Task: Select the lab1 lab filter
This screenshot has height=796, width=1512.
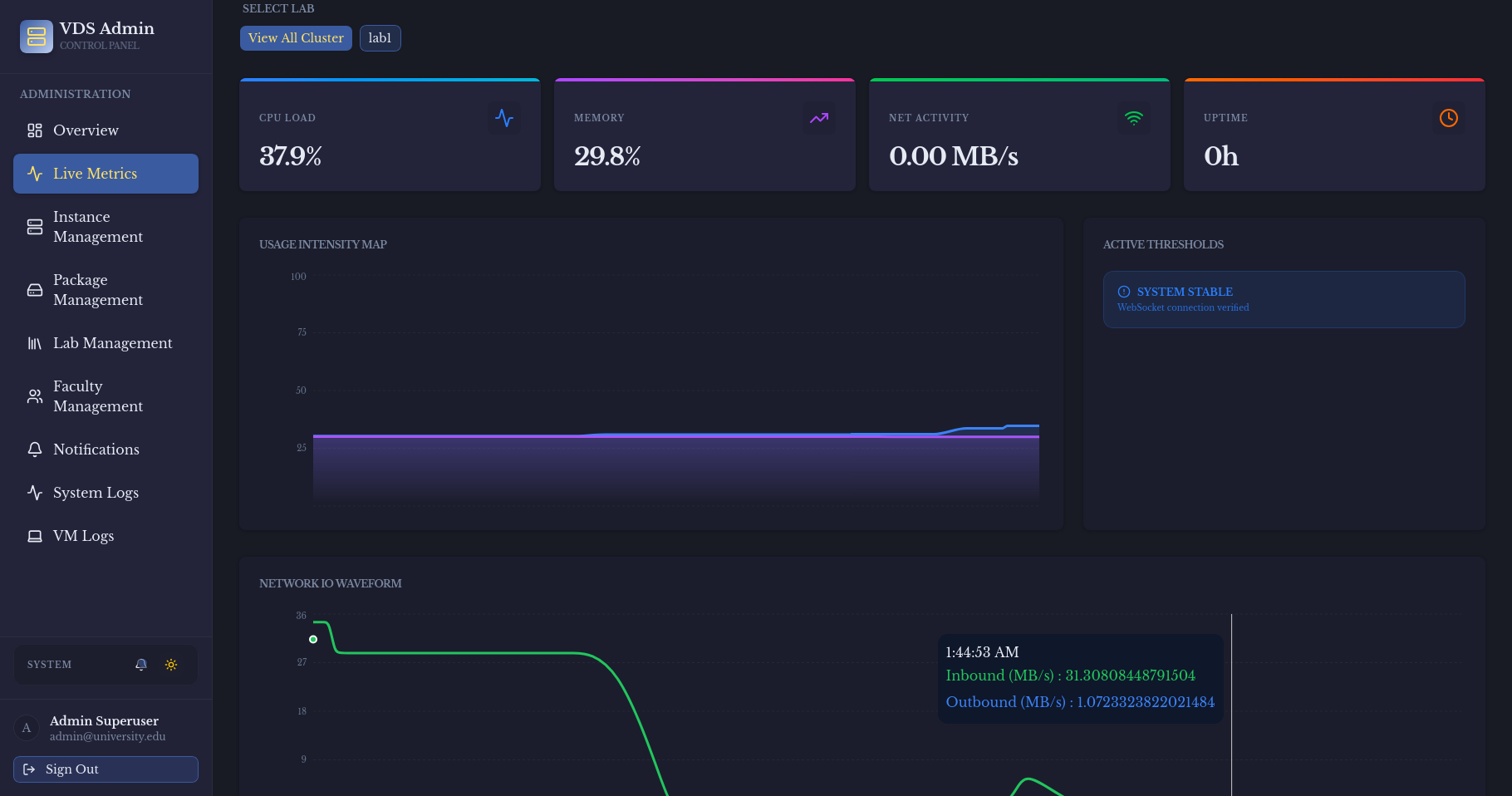Action: (x=380, y=38)
